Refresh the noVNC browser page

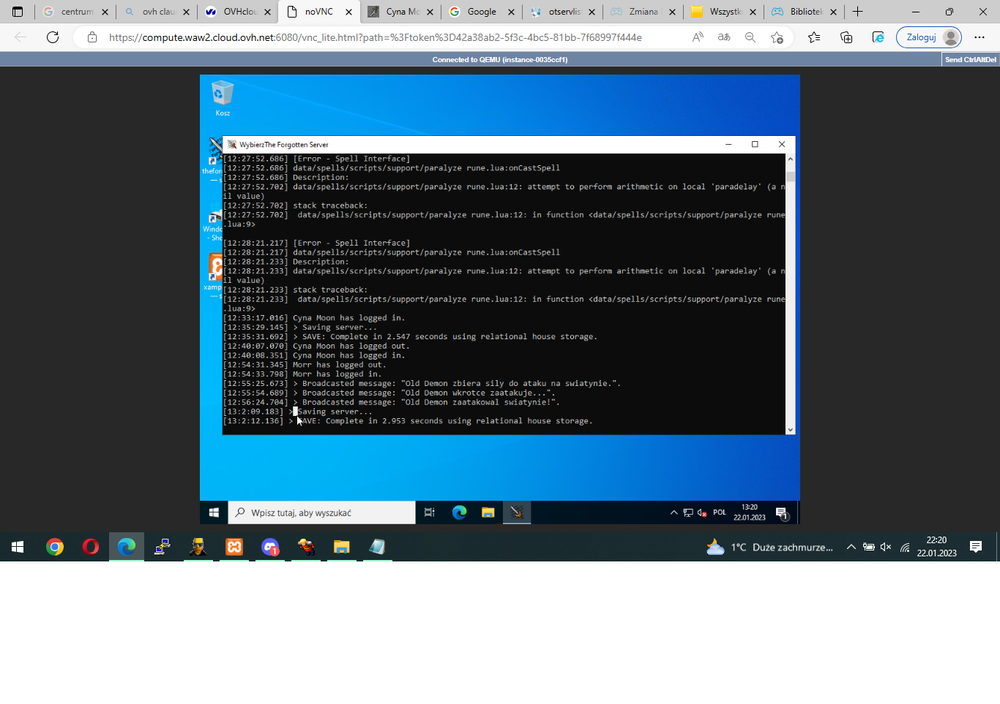click(x=53, y=37)
